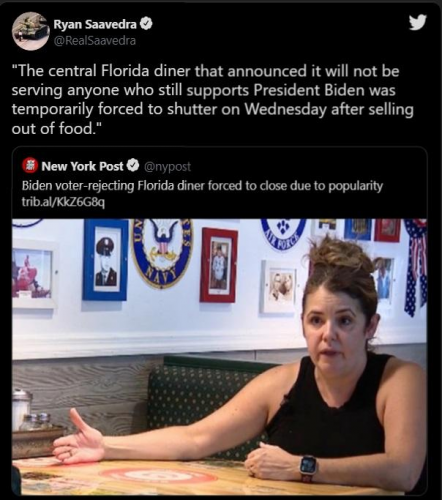Open Ryan Saavedra's profile avatar
The height and width of the screenshot is (500, 442).
[x=31, y=31]
